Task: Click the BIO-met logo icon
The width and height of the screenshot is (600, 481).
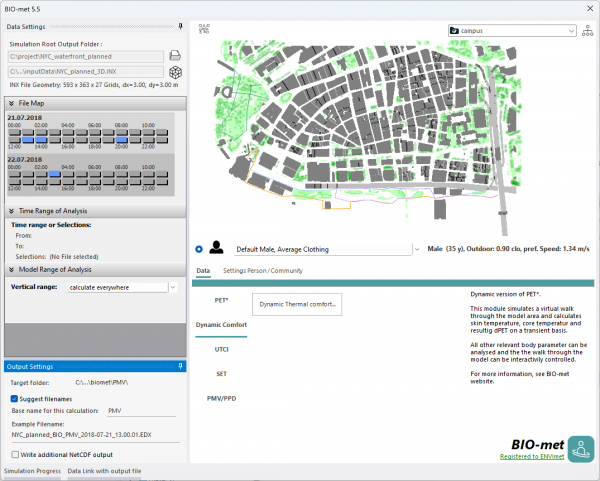Action: pos(581,448)
